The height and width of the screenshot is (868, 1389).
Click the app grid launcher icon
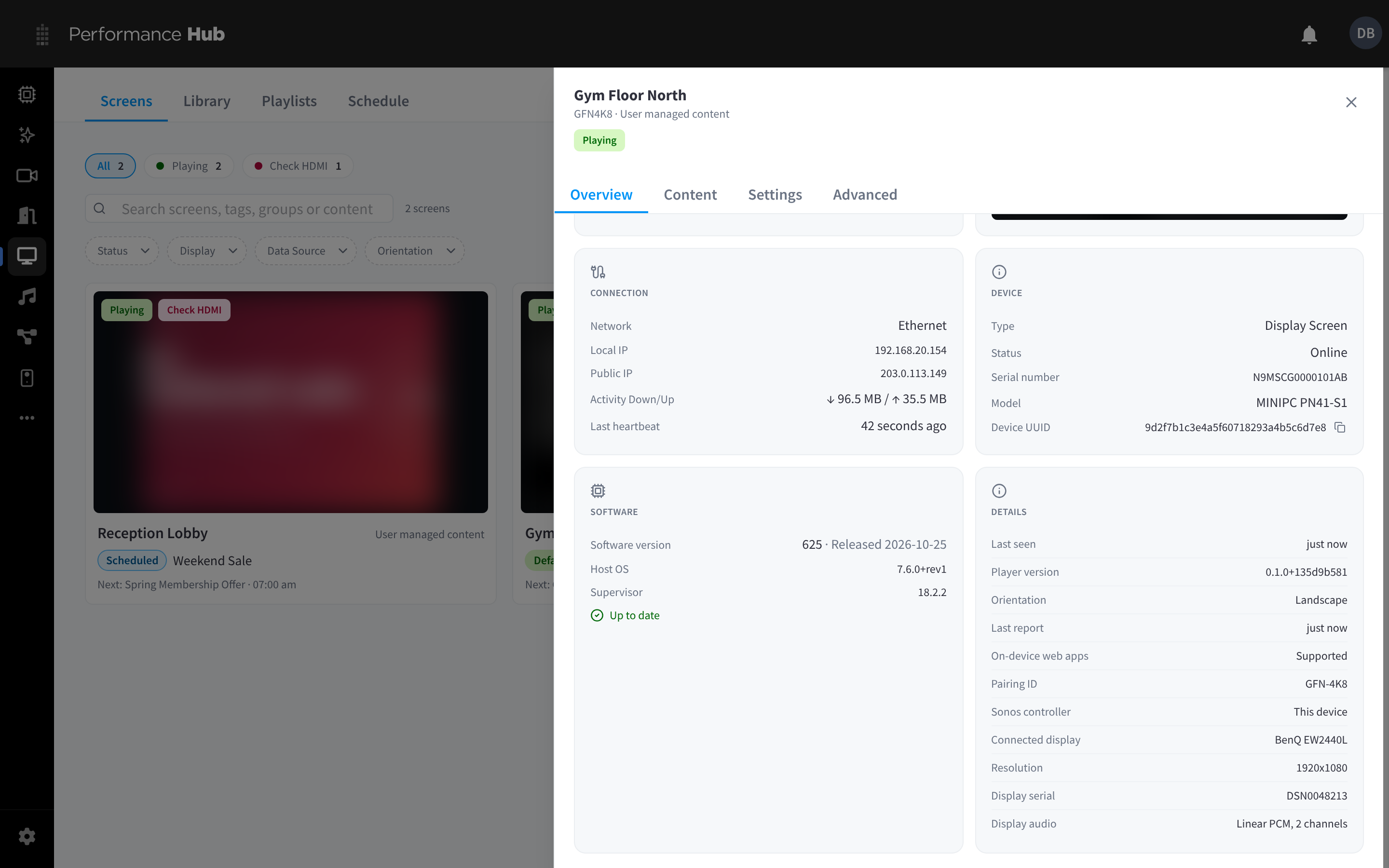[x=42, y=34]
